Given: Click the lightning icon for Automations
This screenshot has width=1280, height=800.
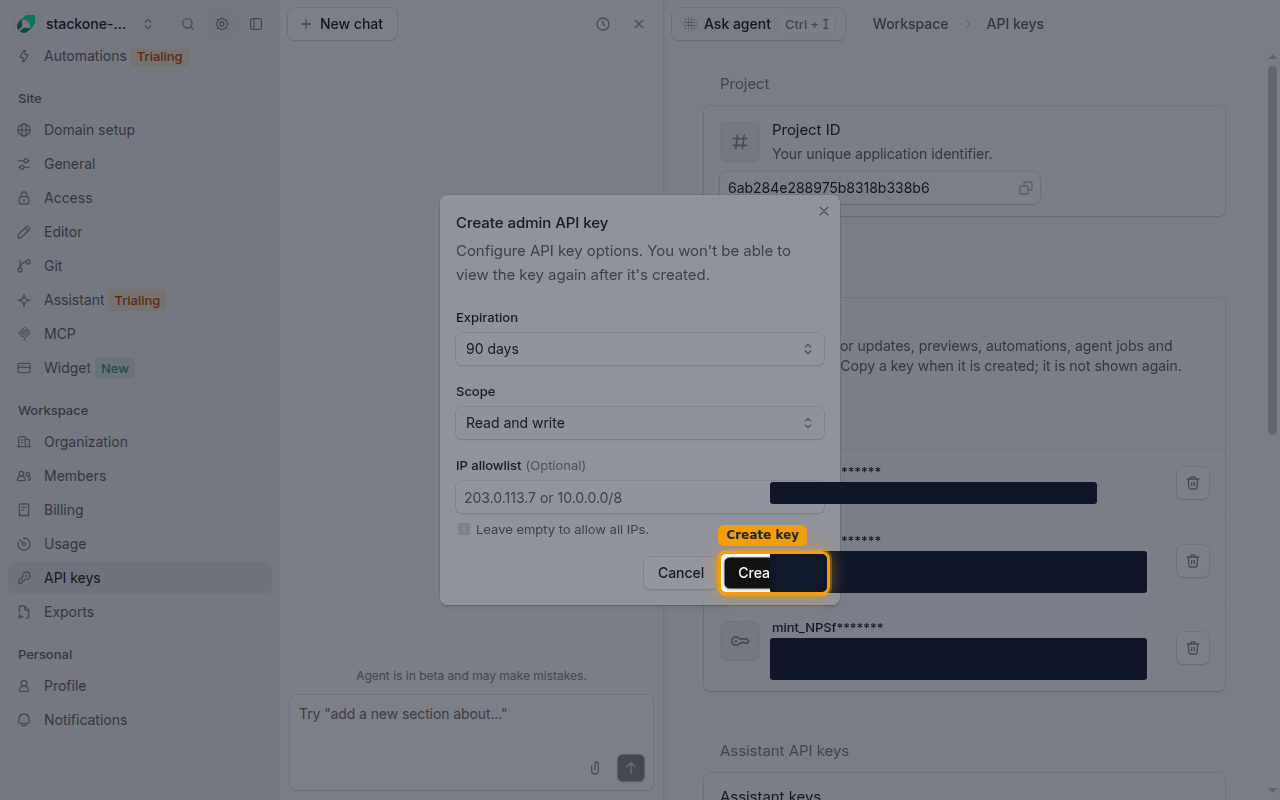Looking at the screenshot, I should (x=24, y=56).
